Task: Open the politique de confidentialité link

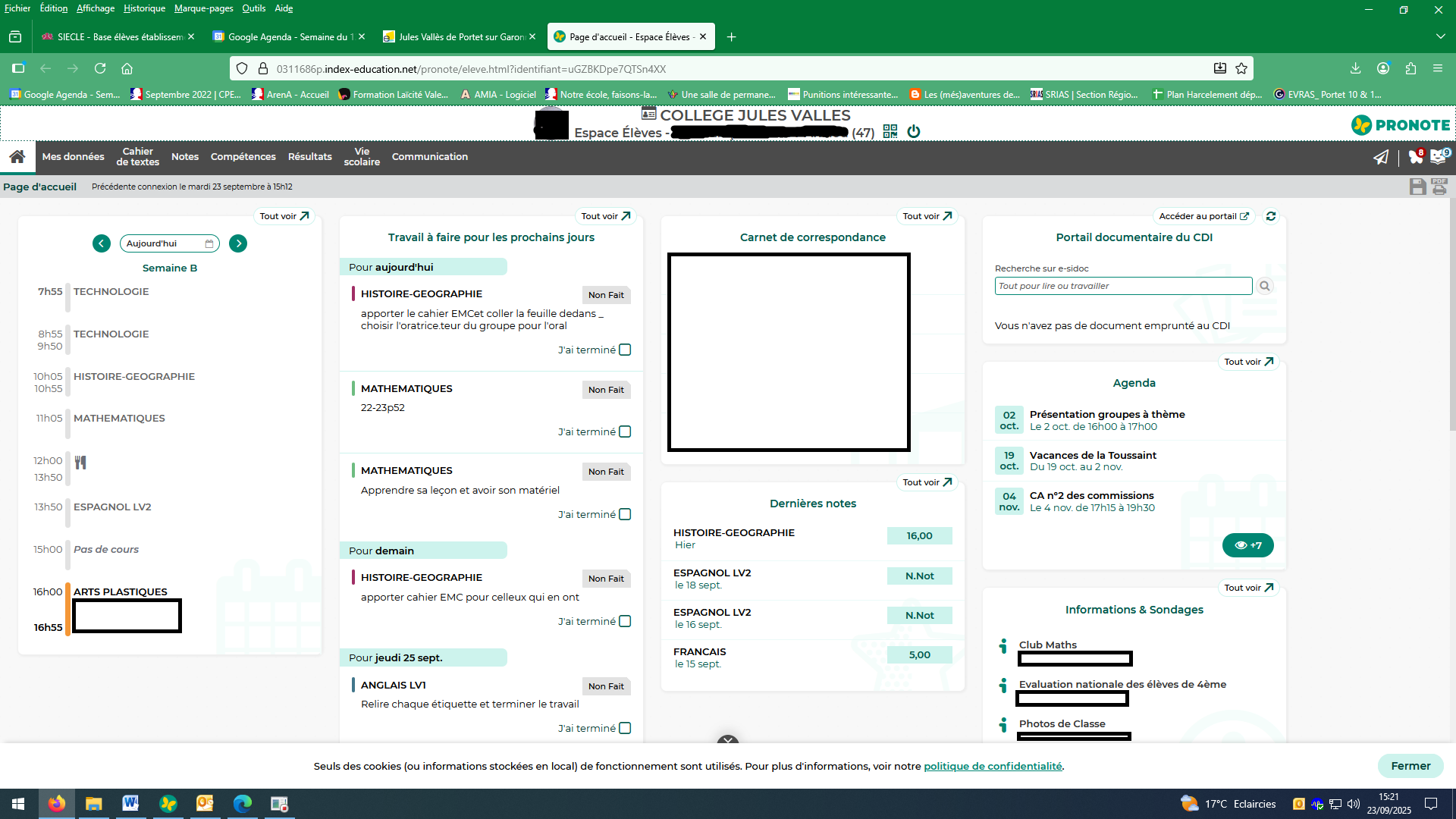Action: point(992,766)
